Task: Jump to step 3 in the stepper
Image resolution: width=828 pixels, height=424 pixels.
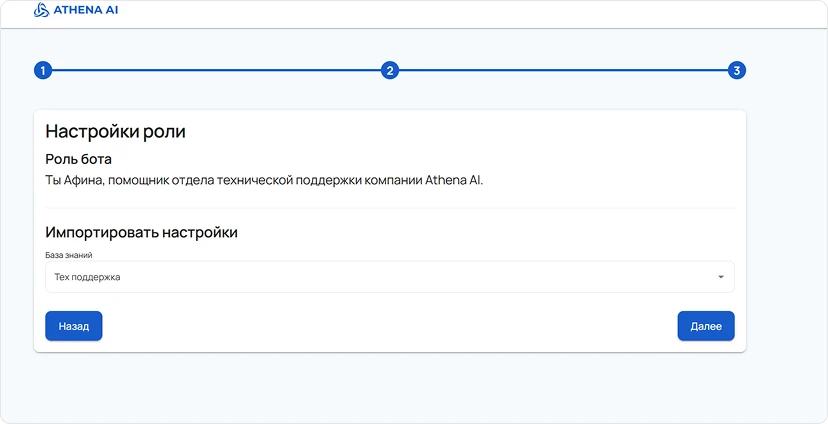Action: (737, 71)
